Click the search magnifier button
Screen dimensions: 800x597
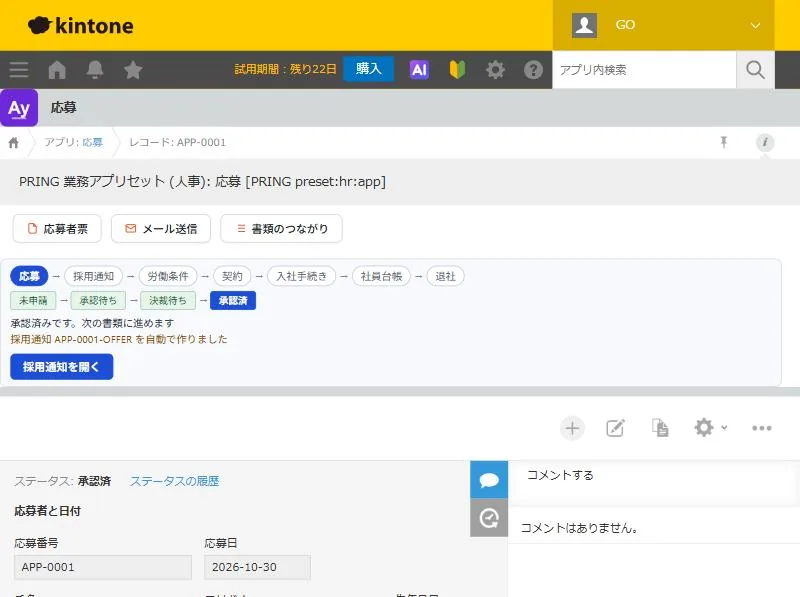pos(755,69)
